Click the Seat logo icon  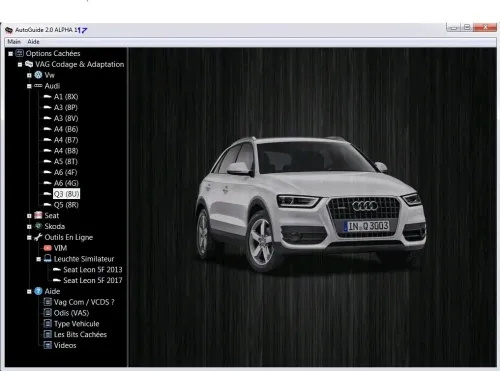(38, 215)
